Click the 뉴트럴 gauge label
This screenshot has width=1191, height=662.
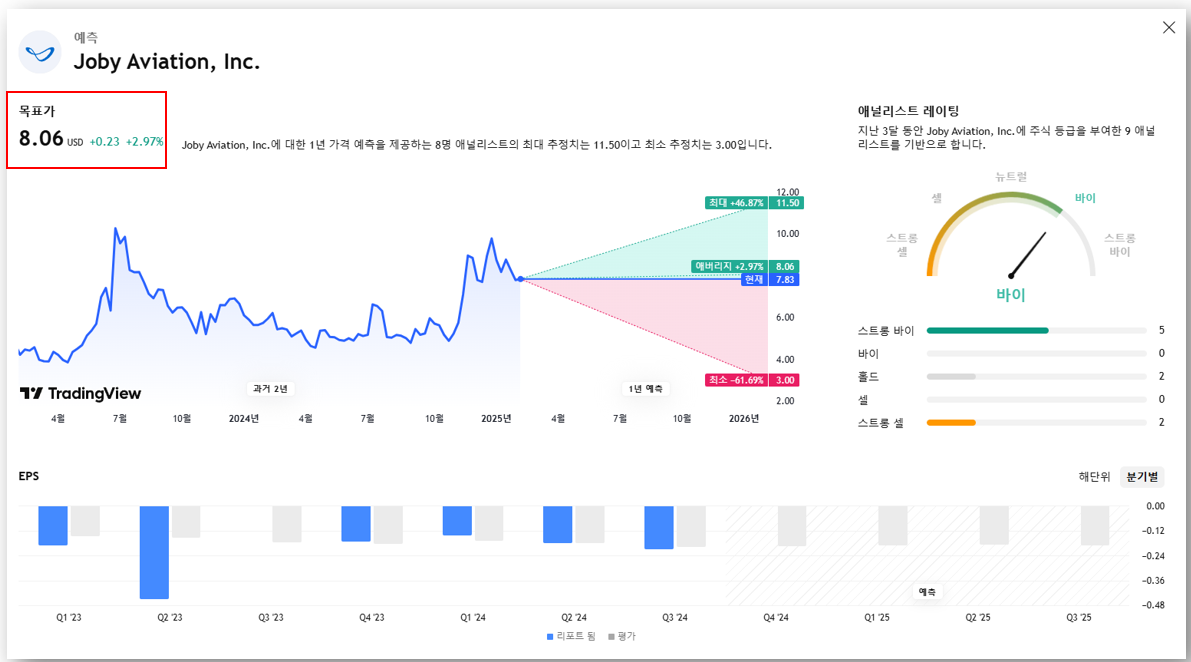(x=1011, y=177)
